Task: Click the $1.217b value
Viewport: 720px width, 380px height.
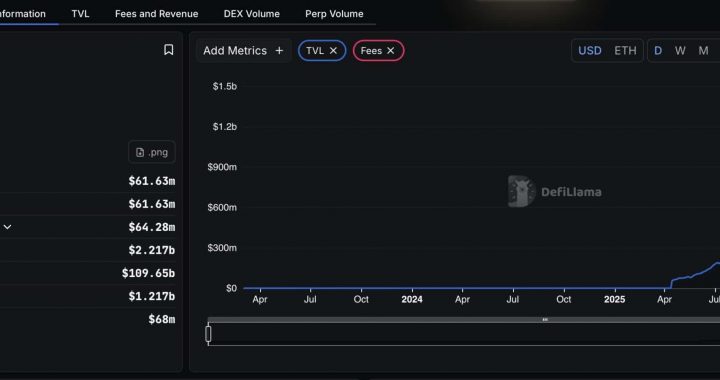Action: pyautogui.click(x=152, y=296)
